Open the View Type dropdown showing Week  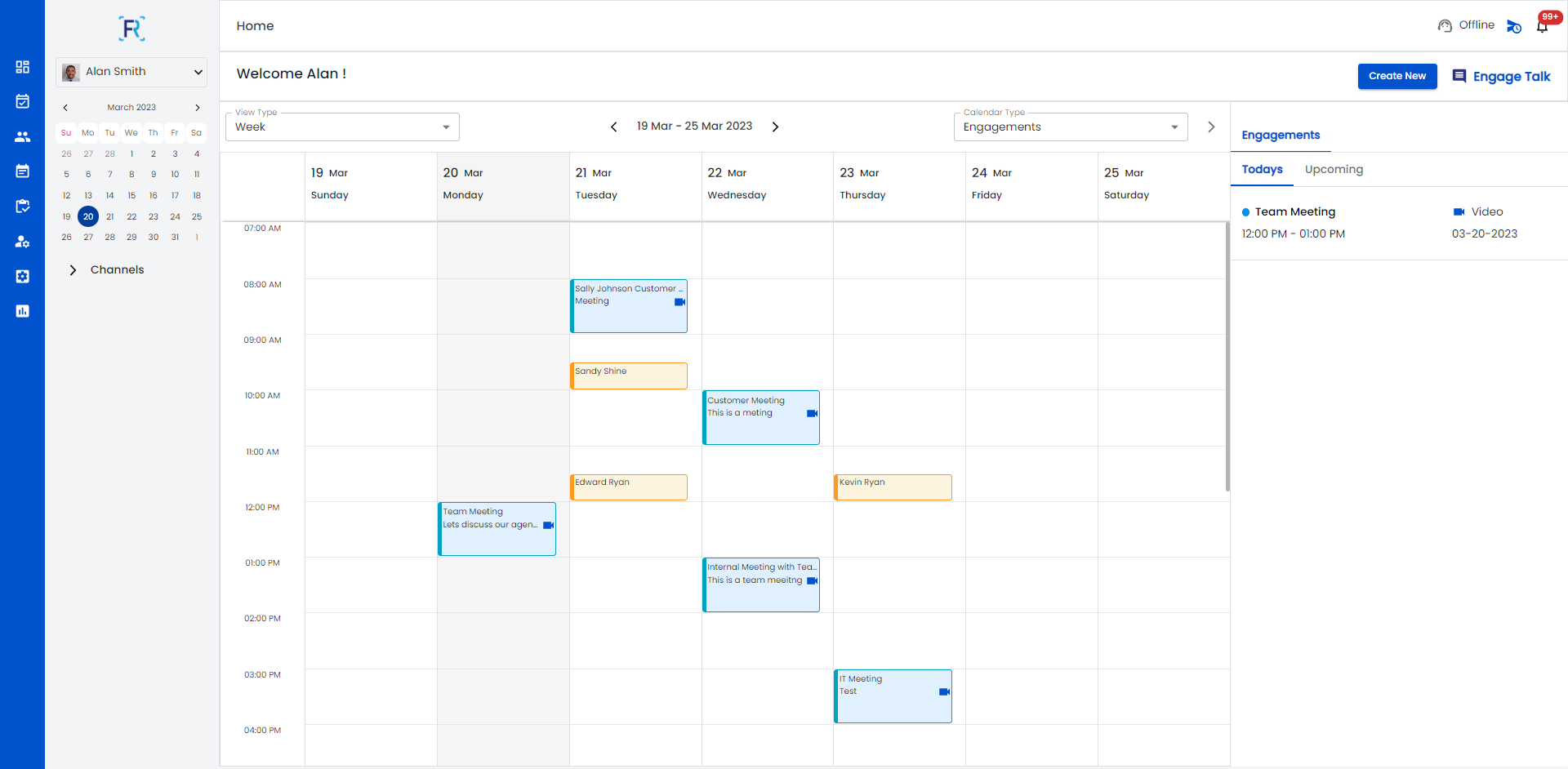[341, 127]
